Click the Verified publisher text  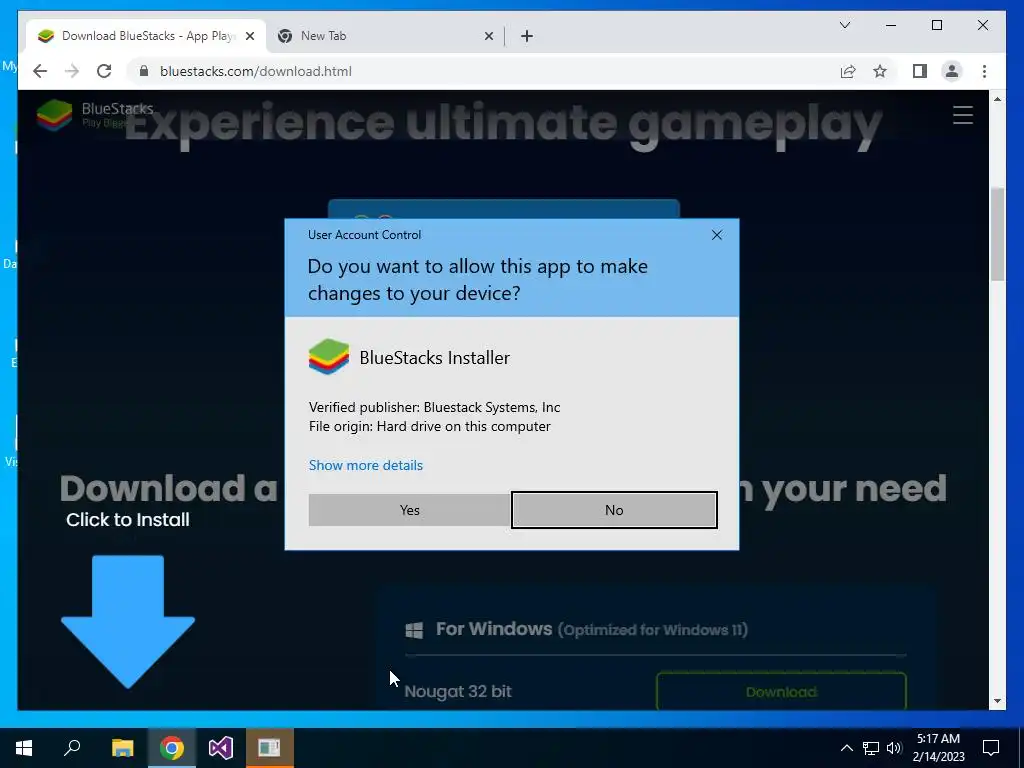[x=434, y=408]
